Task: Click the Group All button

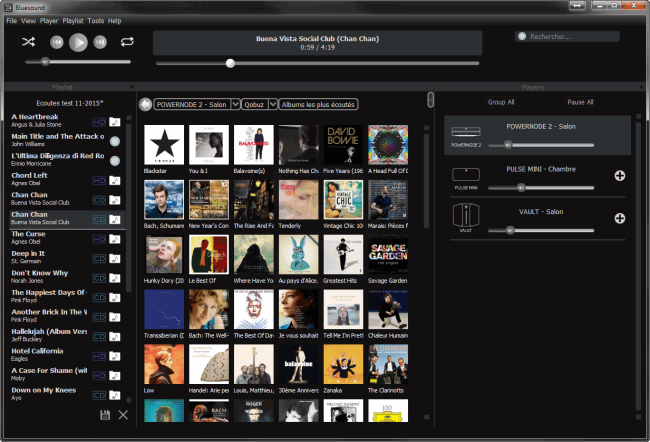Action: (501, 102)
